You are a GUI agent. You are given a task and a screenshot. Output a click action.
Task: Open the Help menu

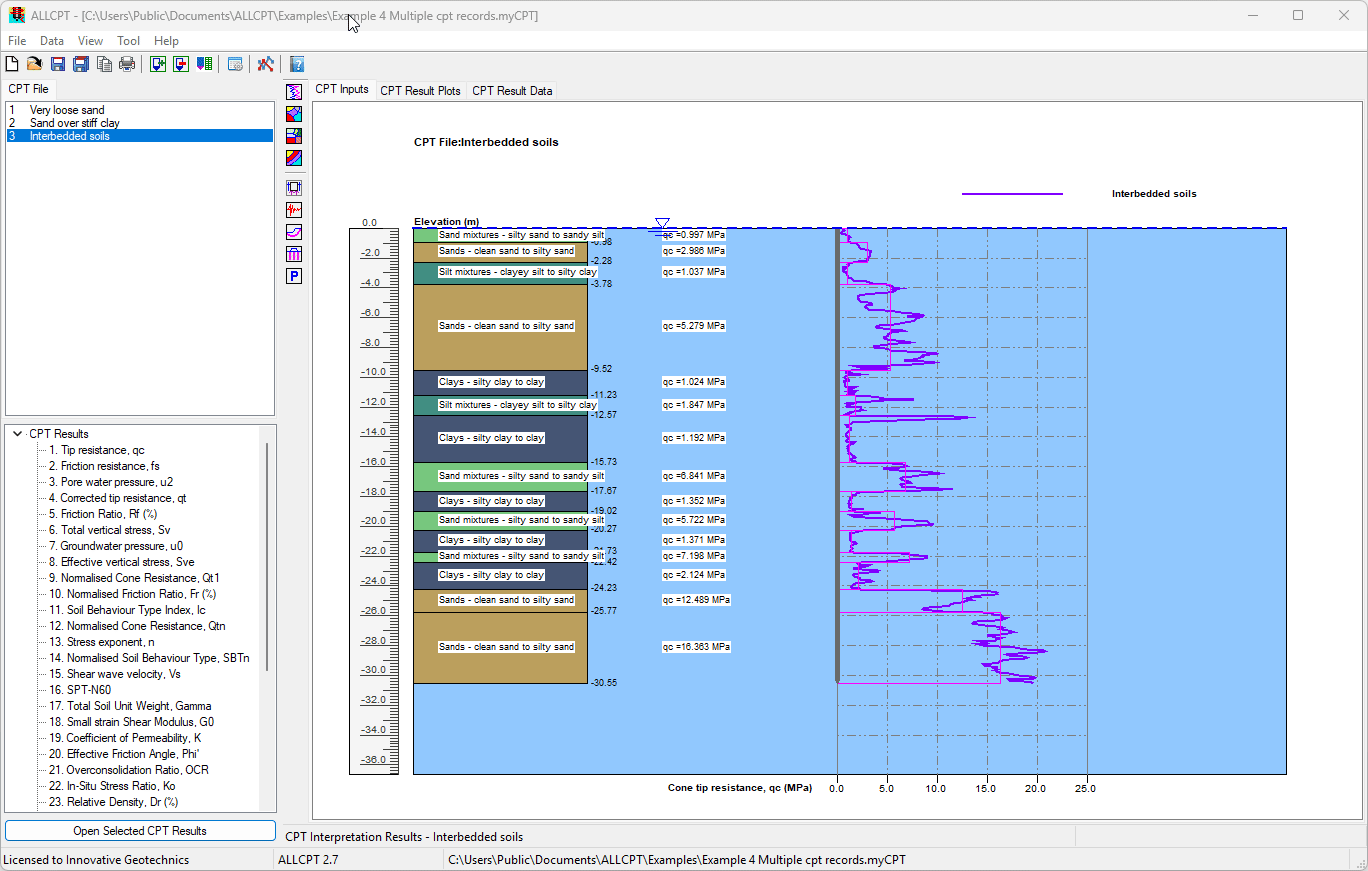[167, 41]
